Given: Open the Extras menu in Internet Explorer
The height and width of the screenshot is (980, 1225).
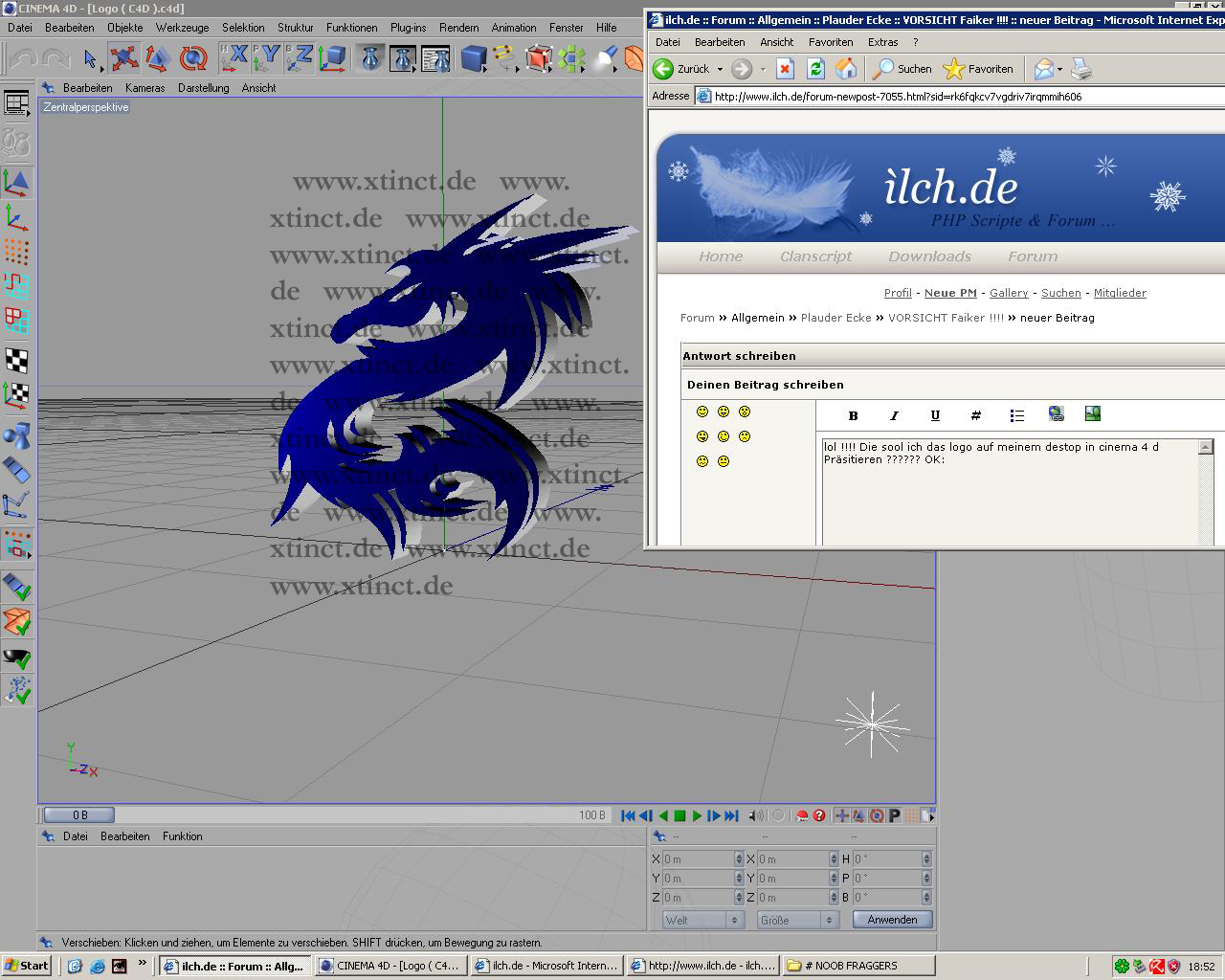Looking at the screenshot, I should tap(882, 42).
